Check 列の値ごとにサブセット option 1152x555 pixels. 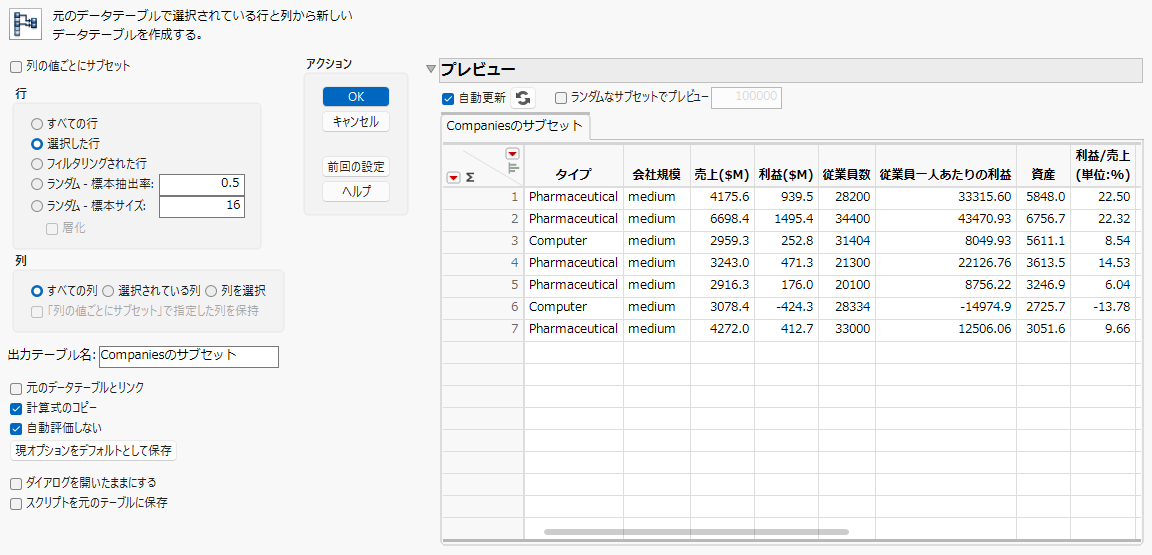click(16, 66)
